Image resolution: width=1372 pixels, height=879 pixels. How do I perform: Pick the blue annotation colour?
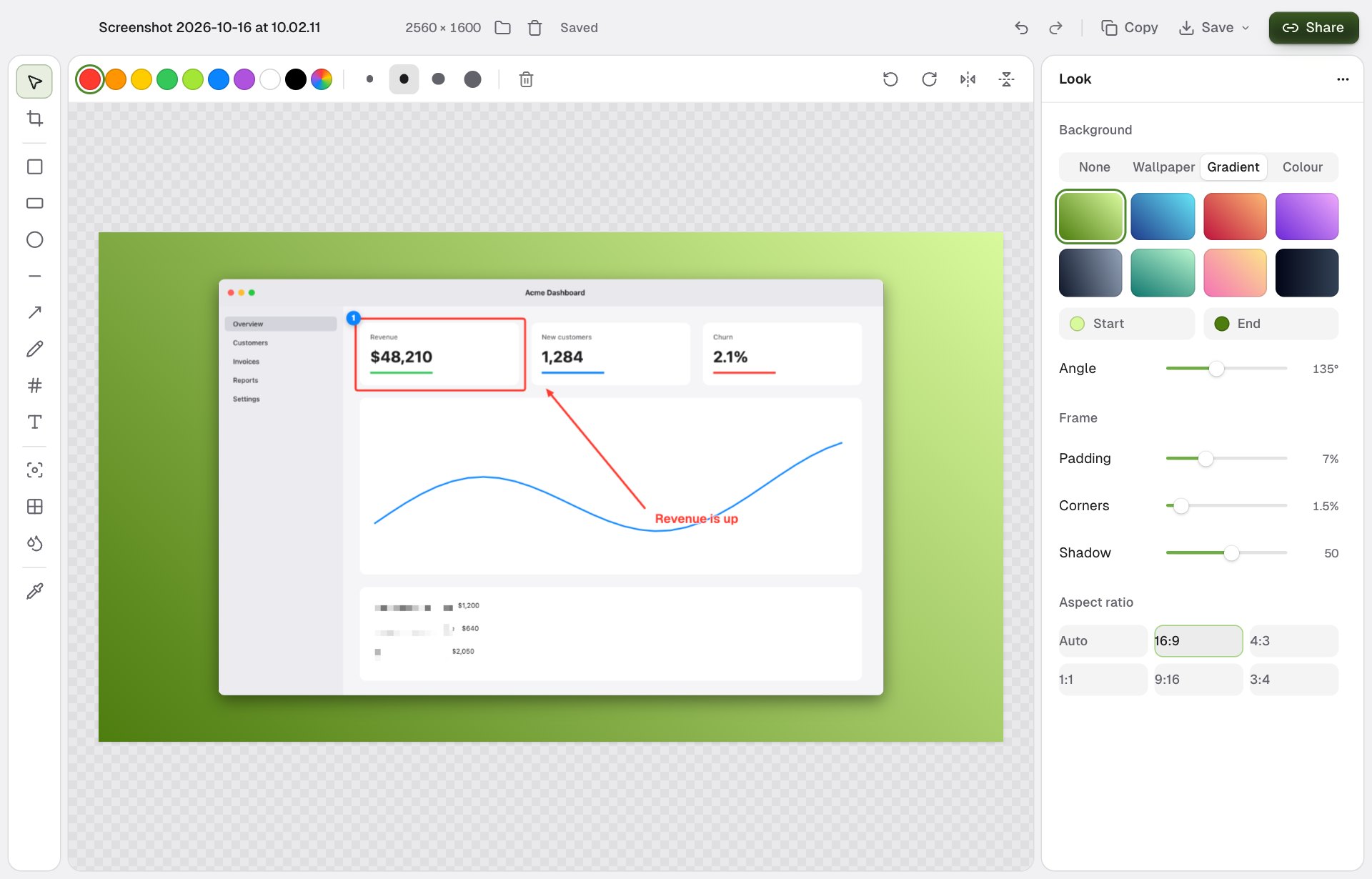(x=219, y=79)
